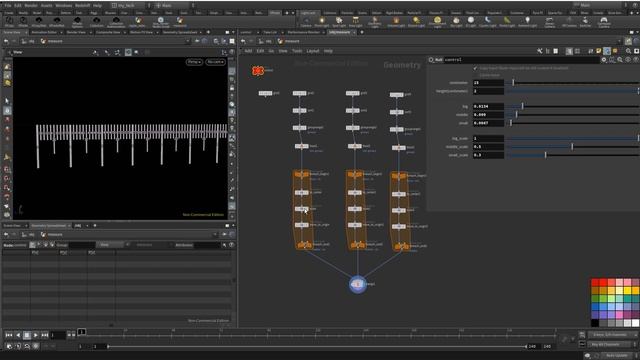Click the sticky red node at top left of network

click(x=258, y=71)
